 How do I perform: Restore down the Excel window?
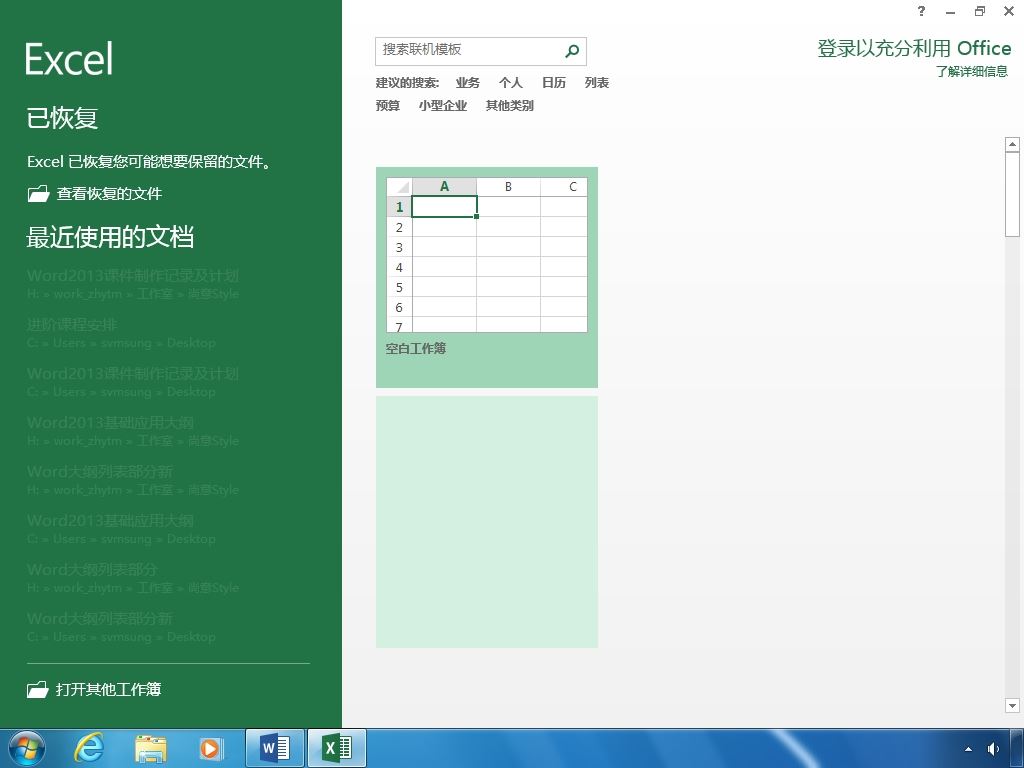click(x=980, y=11)
